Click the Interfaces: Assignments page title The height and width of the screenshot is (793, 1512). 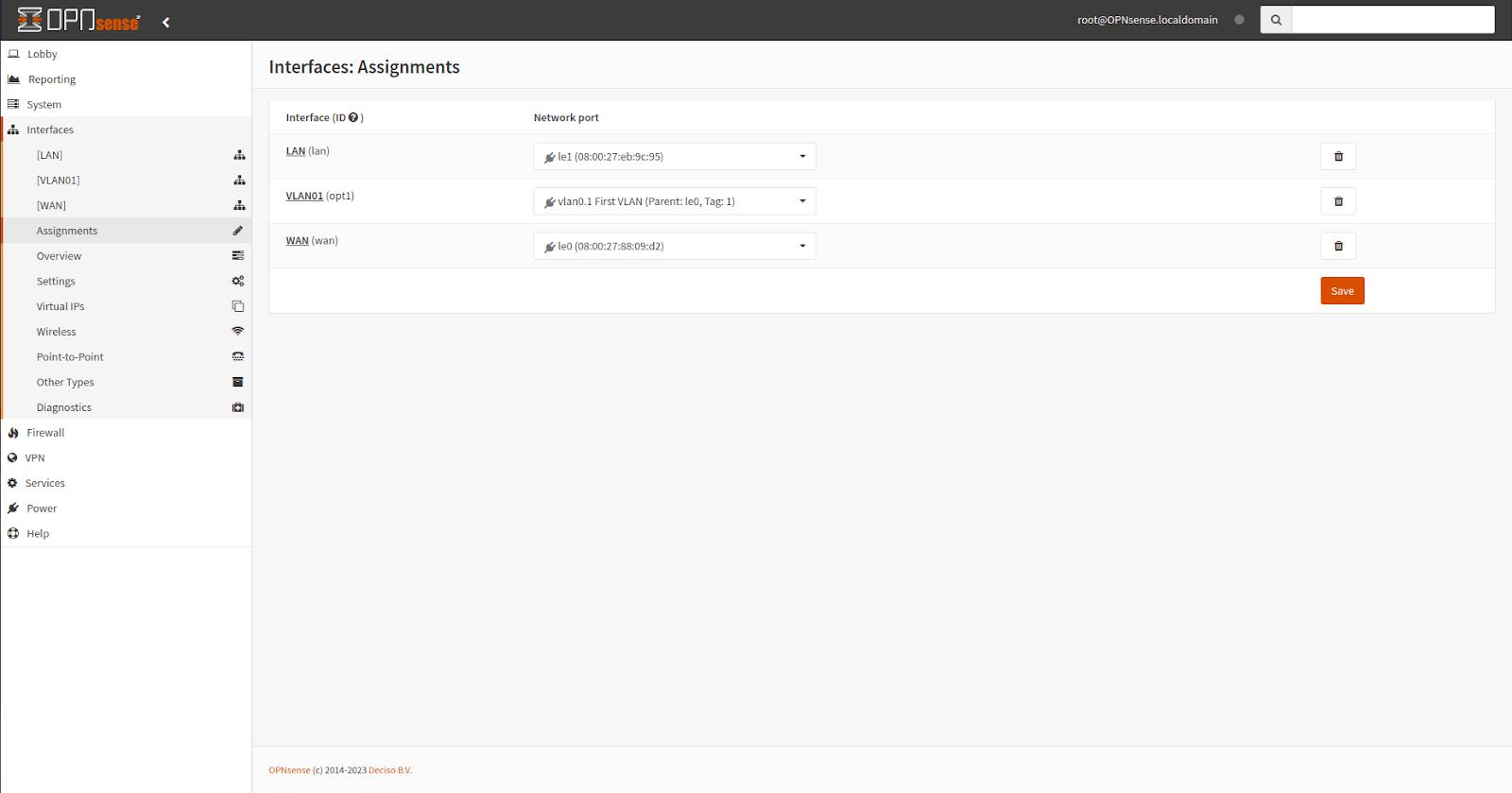[x=364, y=67]
